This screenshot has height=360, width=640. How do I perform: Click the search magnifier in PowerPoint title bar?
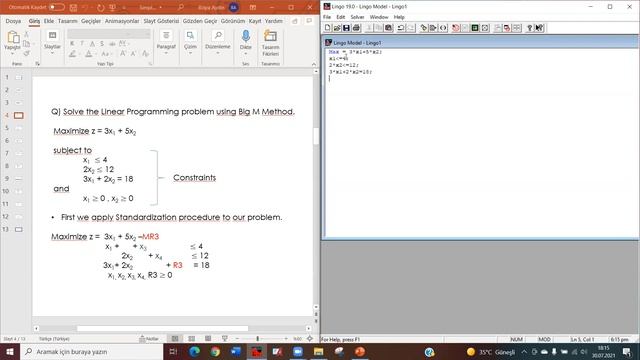pyautogui.click(x=181, y=7)
